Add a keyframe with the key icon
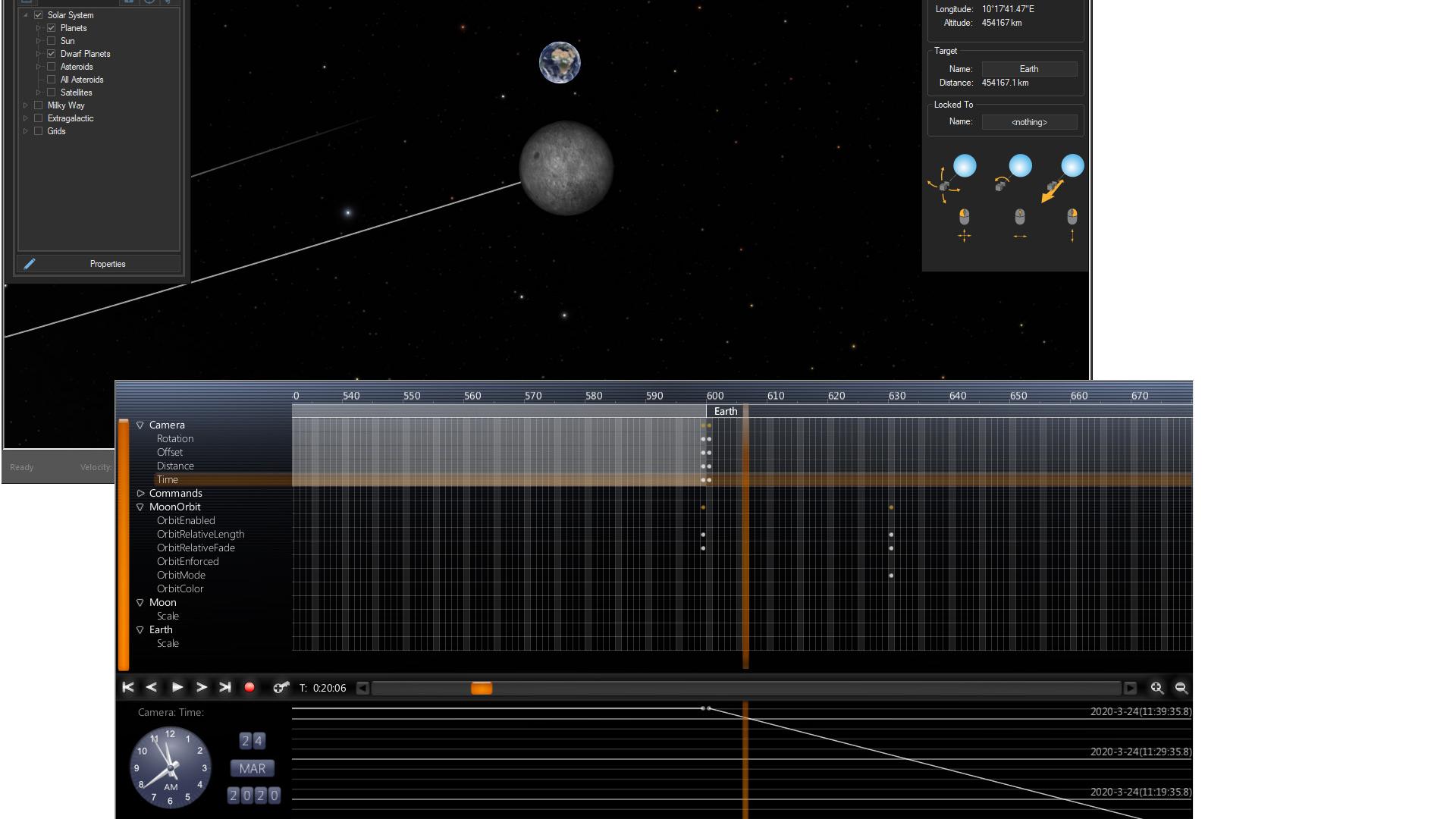1456x819 pixels. pyautogui.click(x=281, y=687)
